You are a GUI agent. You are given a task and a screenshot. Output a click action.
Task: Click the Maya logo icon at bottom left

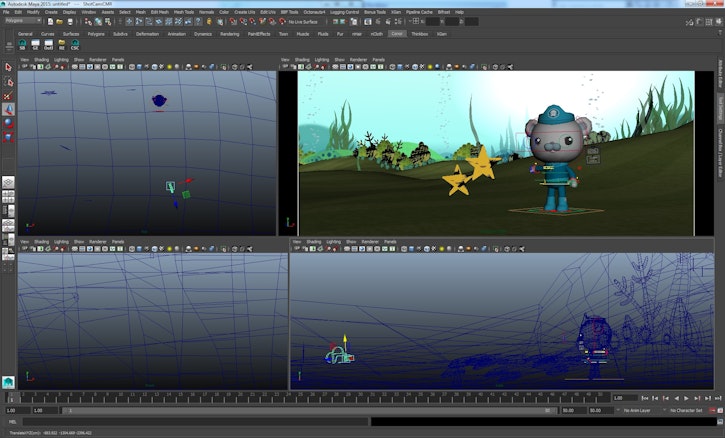tap(8, 381)
